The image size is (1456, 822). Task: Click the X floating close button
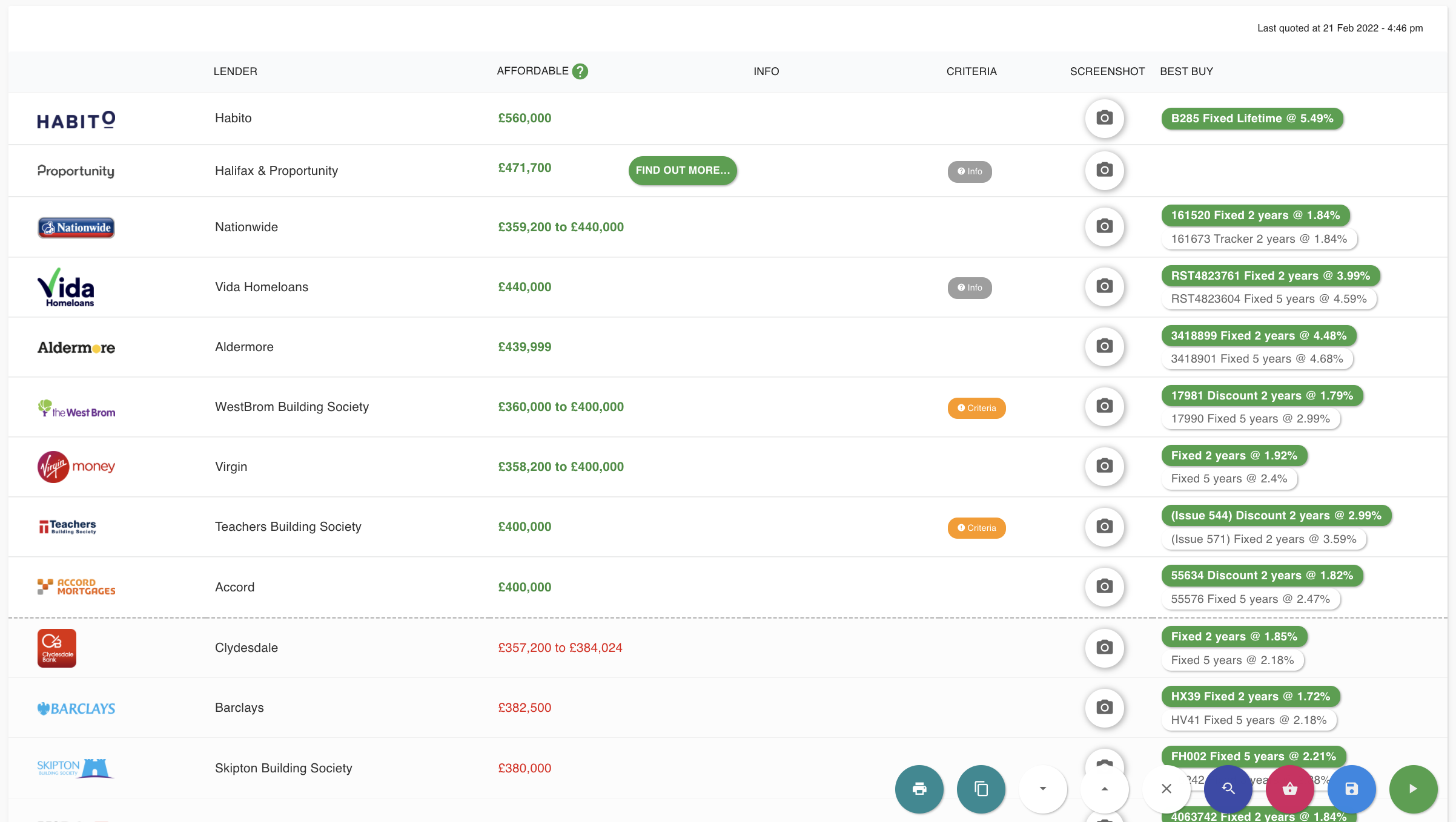[1166, 789]
